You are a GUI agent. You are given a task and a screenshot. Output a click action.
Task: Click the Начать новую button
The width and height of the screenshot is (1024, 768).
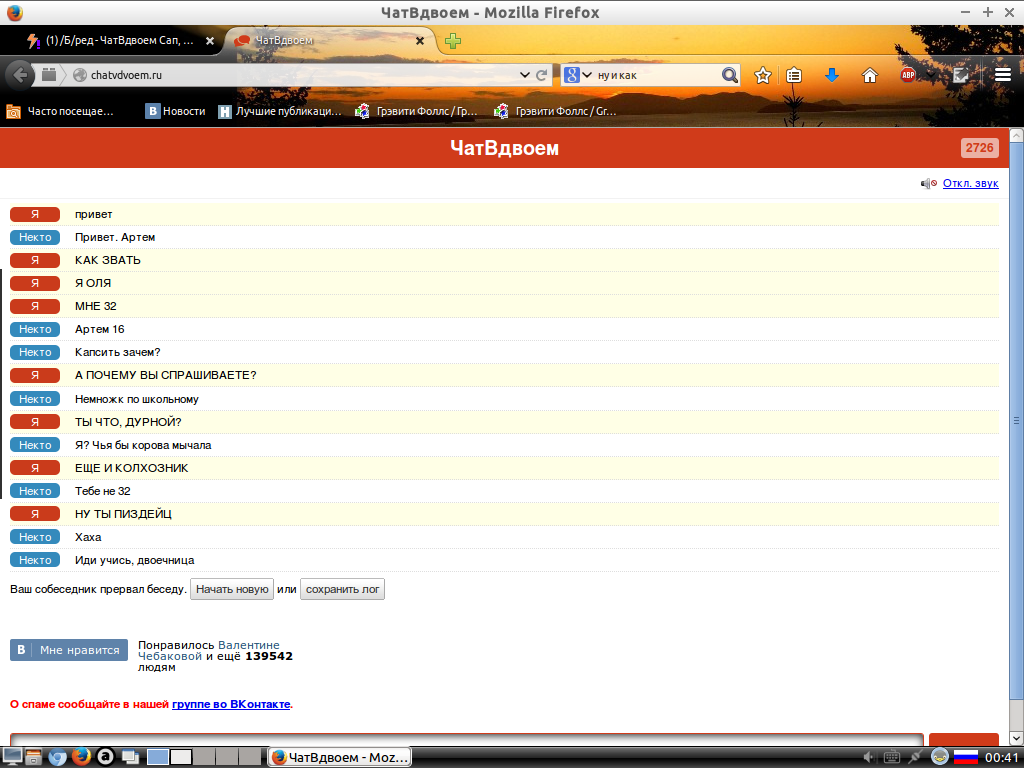point(232,589)
